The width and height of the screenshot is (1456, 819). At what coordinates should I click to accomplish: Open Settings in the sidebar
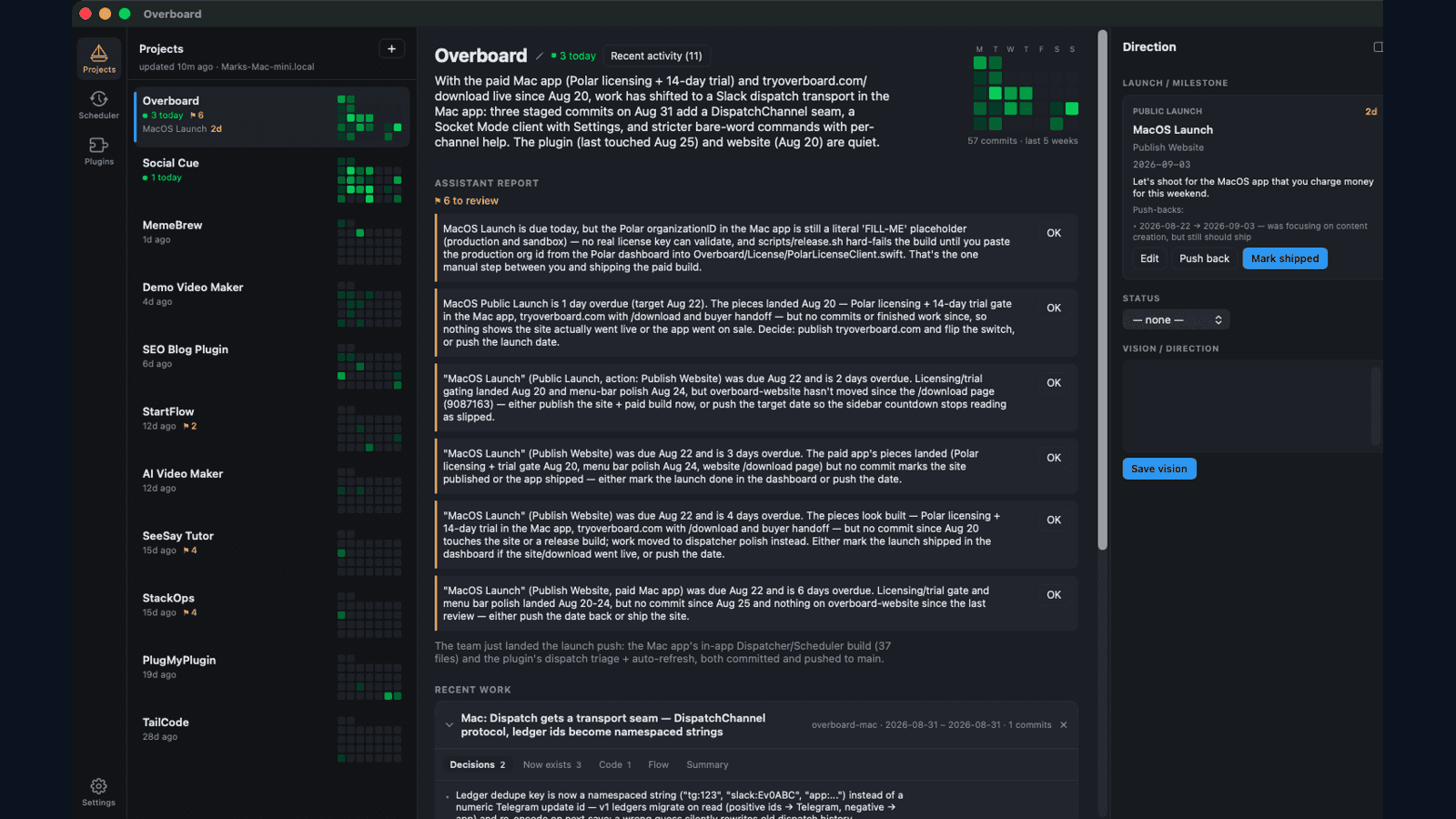tap(99, 792)
